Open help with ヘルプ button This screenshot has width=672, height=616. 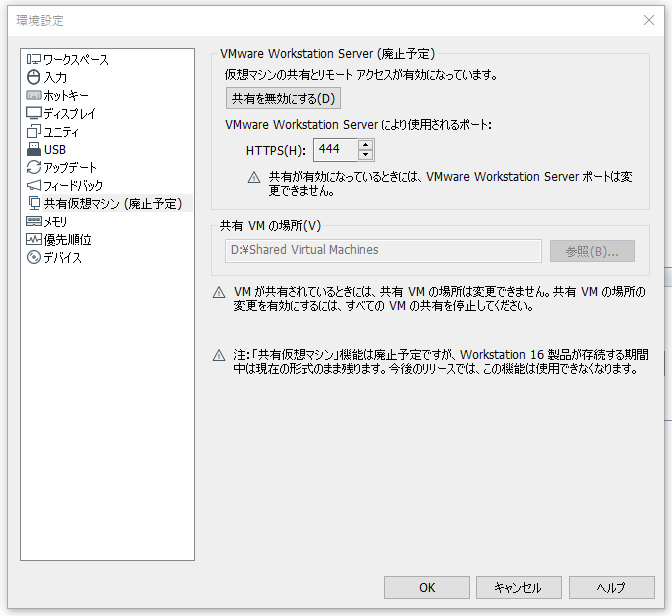tap(612, 587)
